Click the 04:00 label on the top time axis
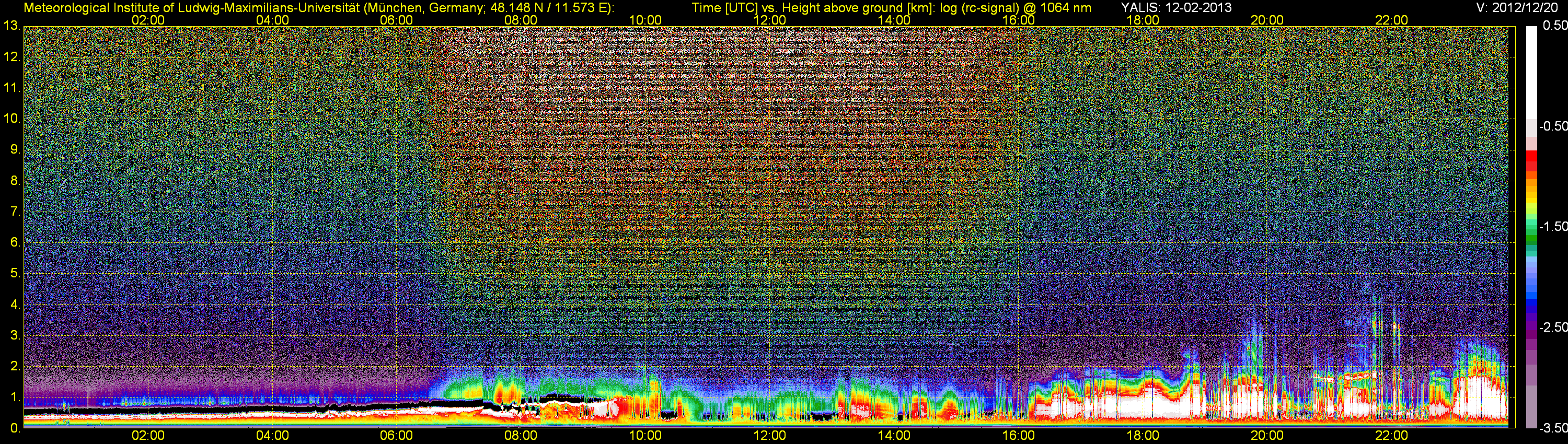The height and width of the screenshot is (444, 1568). (272, 20)
